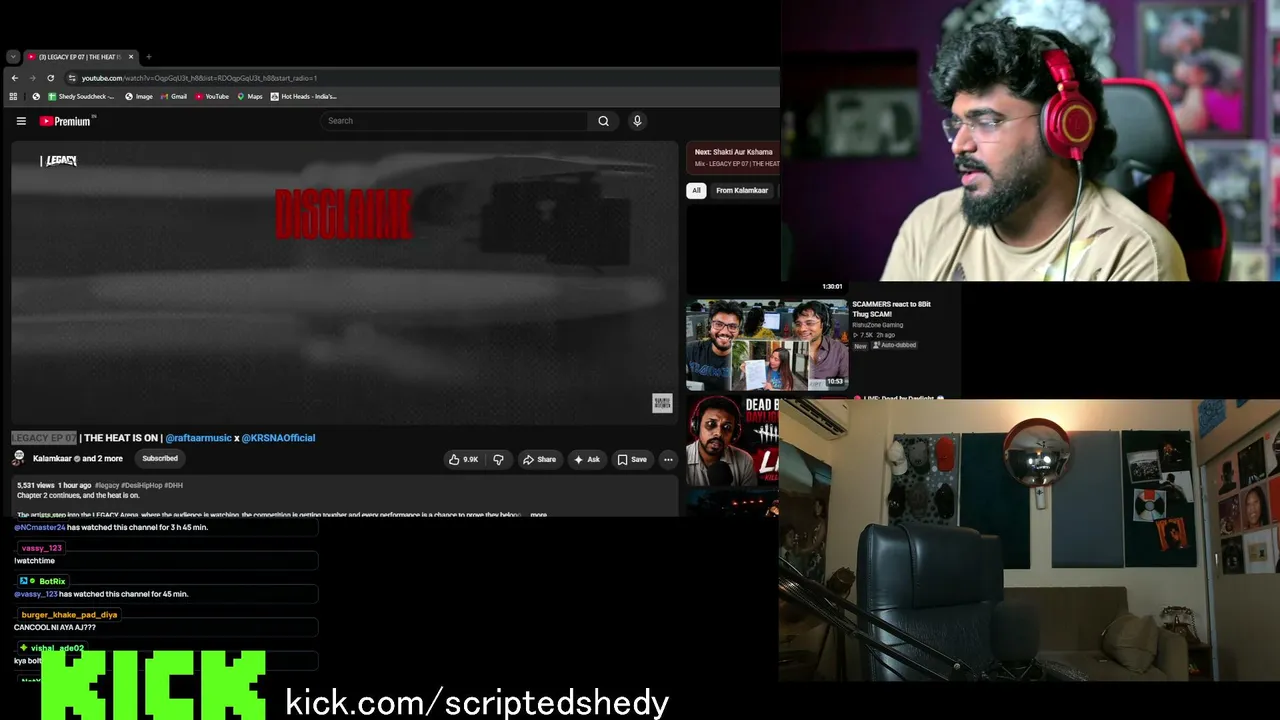Like the video showing 9.9K likes
The image size is (1280, 720).
[x=463, y=459]
